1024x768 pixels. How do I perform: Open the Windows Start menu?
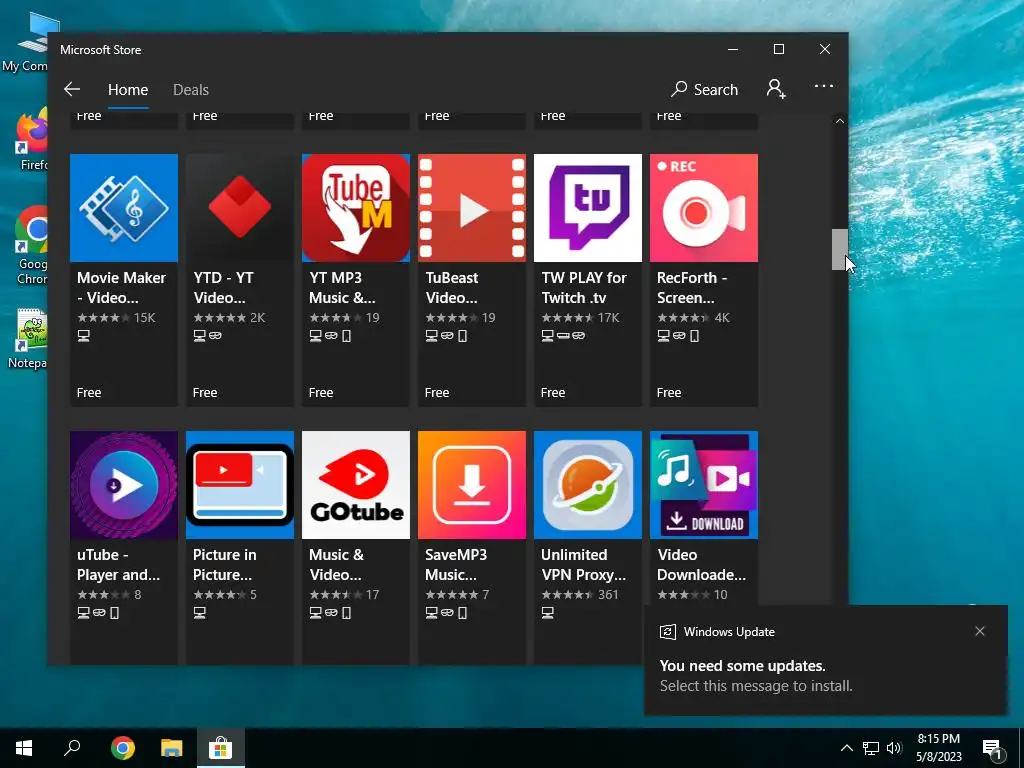coord(24,748)
